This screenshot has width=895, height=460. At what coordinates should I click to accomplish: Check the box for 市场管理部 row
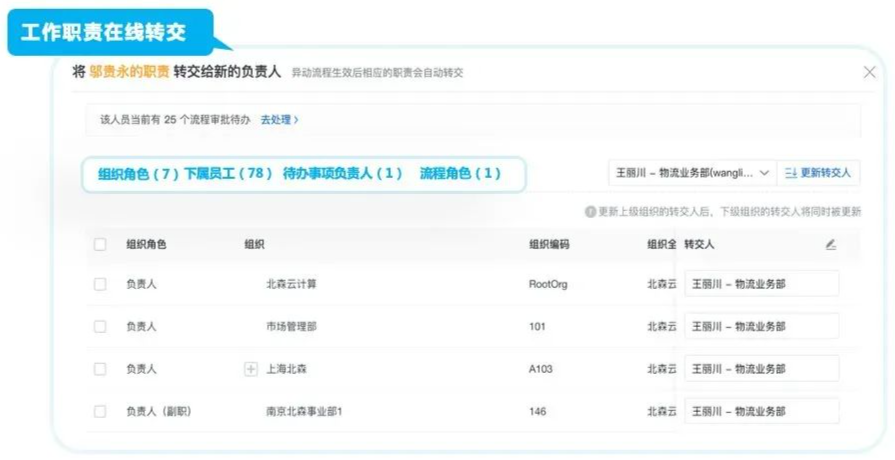[x=100, y=326]
